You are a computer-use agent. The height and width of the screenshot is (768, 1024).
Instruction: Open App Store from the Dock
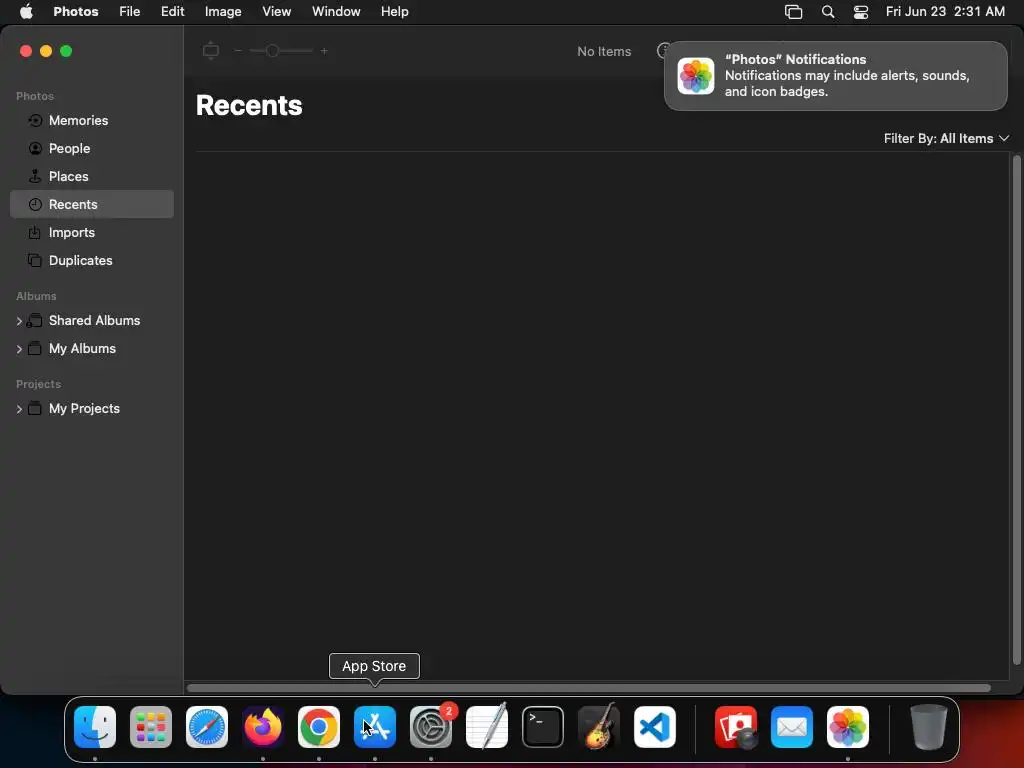pos(375,727)
